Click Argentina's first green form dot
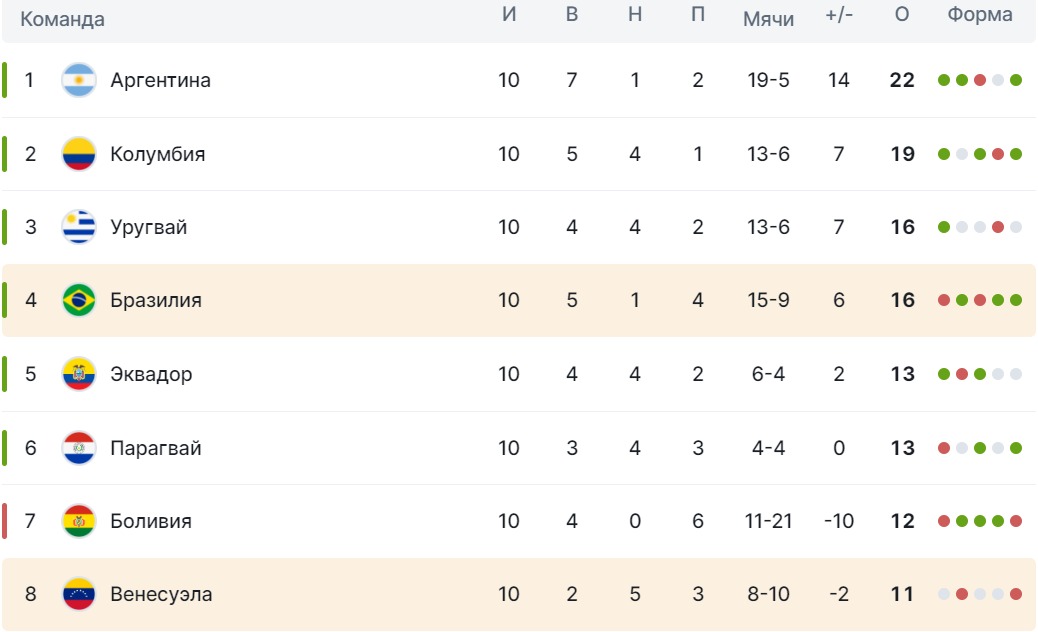Viewport: 1038px width, 632px height. click(x=944, y=80)
